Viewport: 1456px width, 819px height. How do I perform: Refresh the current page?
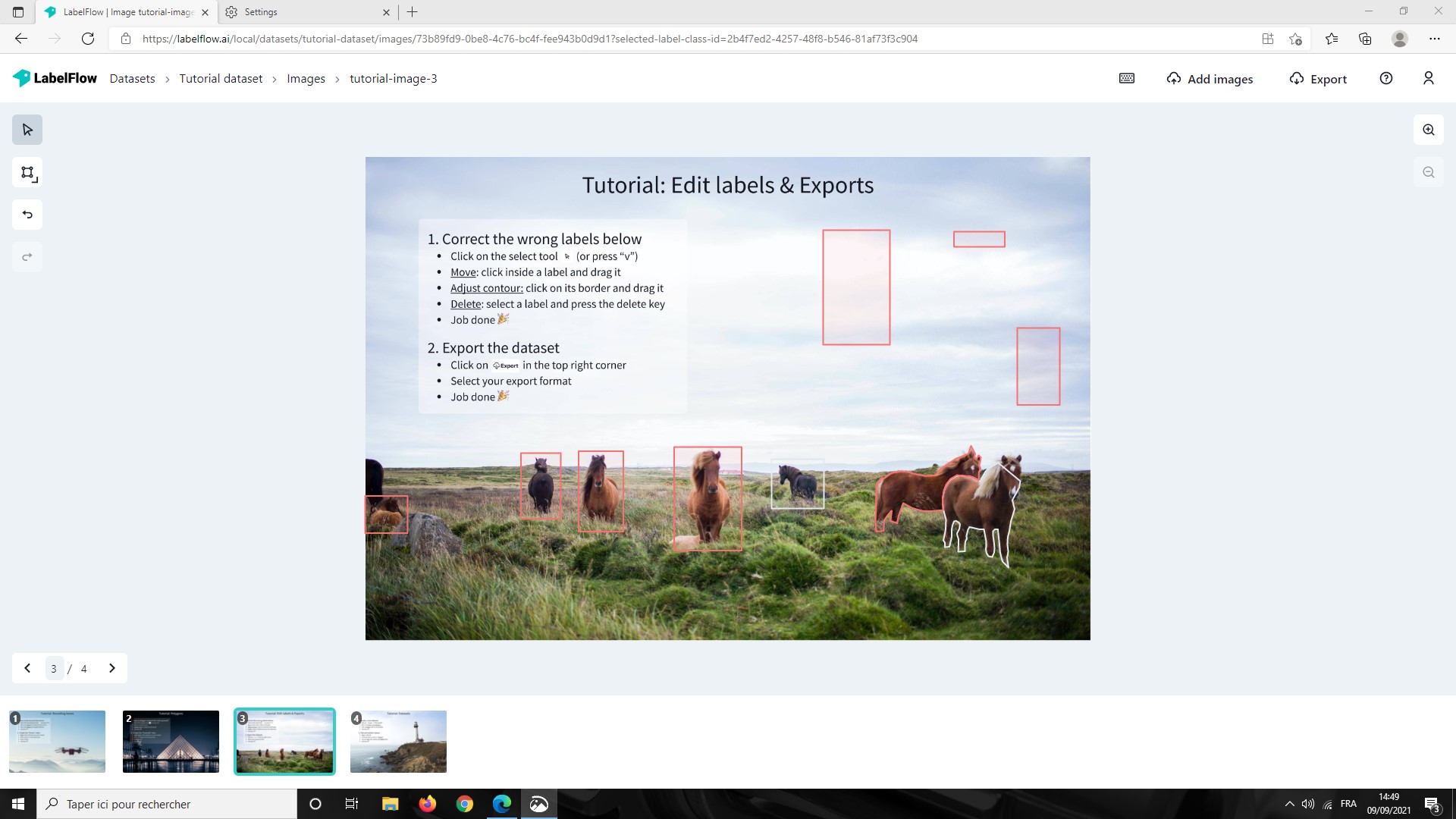click(x=89, y=39)
